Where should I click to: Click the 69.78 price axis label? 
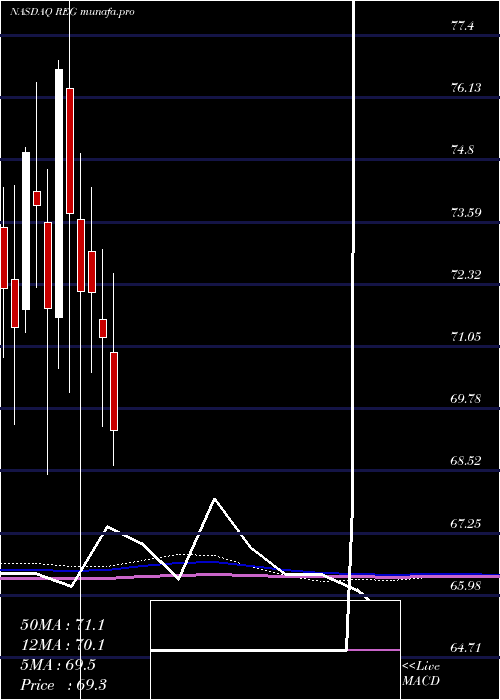pos(466,399)
